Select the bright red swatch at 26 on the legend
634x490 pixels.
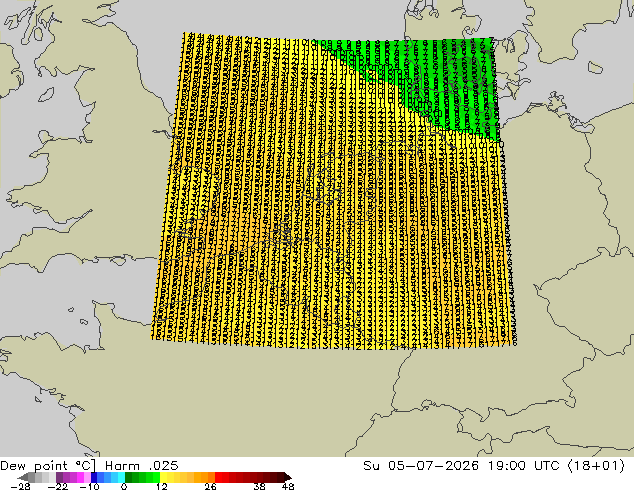218,477
